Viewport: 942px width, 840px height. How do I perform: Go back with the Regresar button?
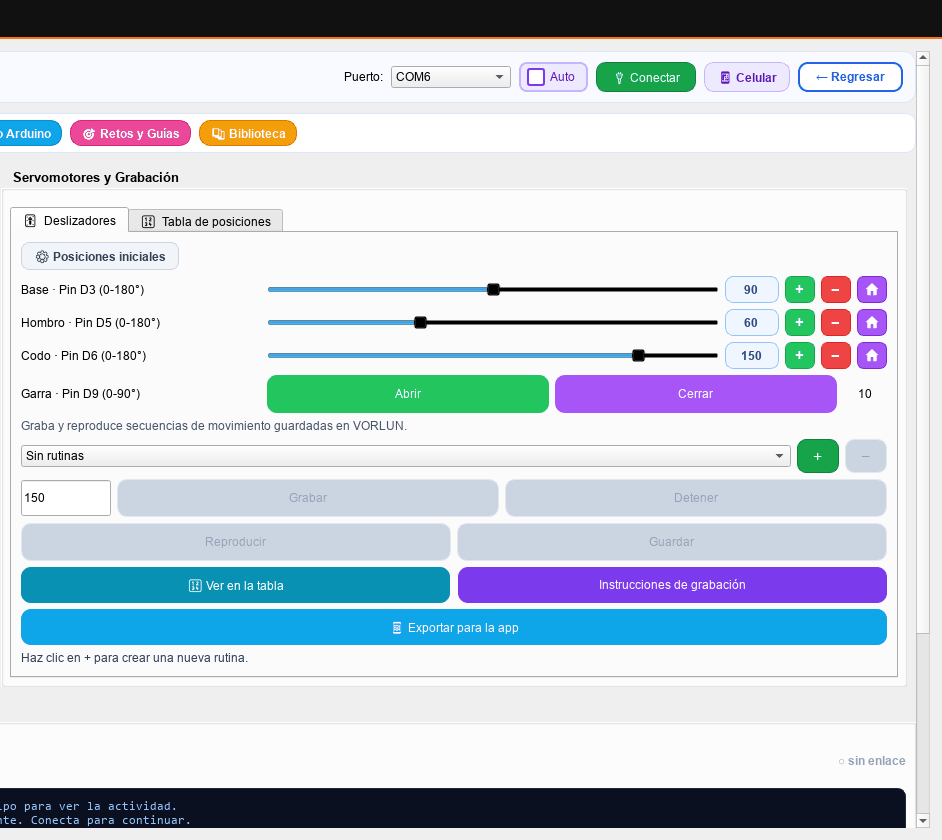[x=850, y=77]
